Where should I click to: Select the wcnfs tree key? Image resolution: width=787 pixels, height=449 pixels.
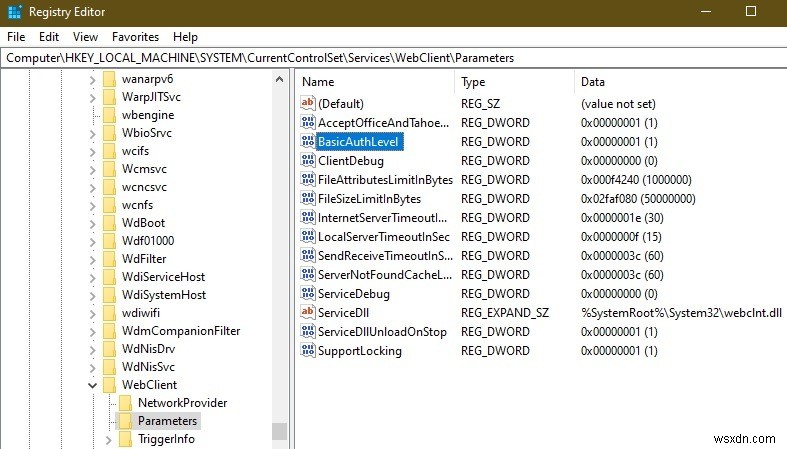pyautogui.click(x=138, y=205)
